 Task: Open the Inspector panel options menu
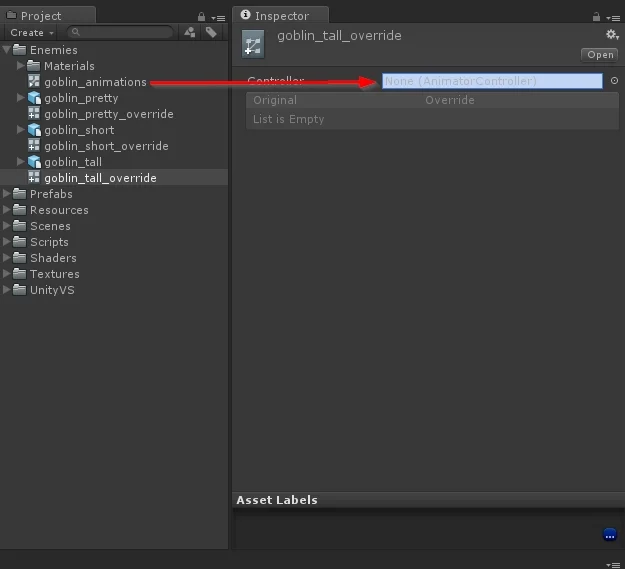(x=613, y=18)
